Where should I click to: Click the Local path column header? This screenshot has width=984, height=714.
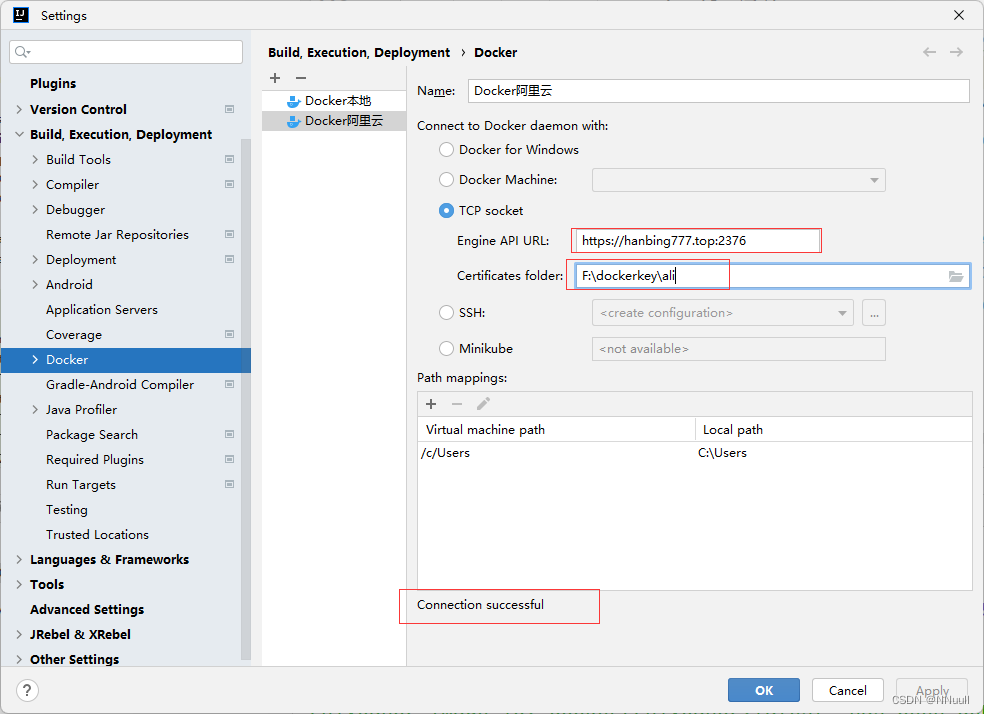click(833, 430)
